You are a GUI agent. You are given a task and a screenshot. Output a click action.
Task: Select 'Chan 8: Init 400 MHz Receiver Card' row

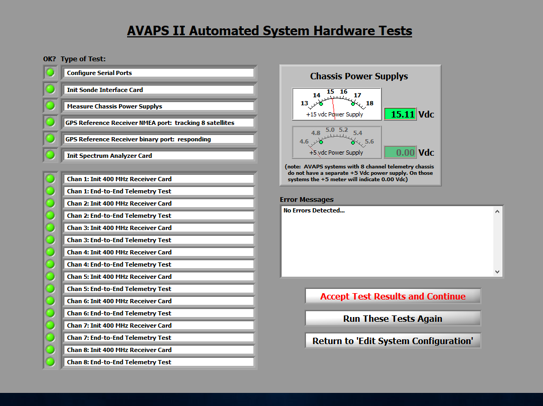(158, 350)
